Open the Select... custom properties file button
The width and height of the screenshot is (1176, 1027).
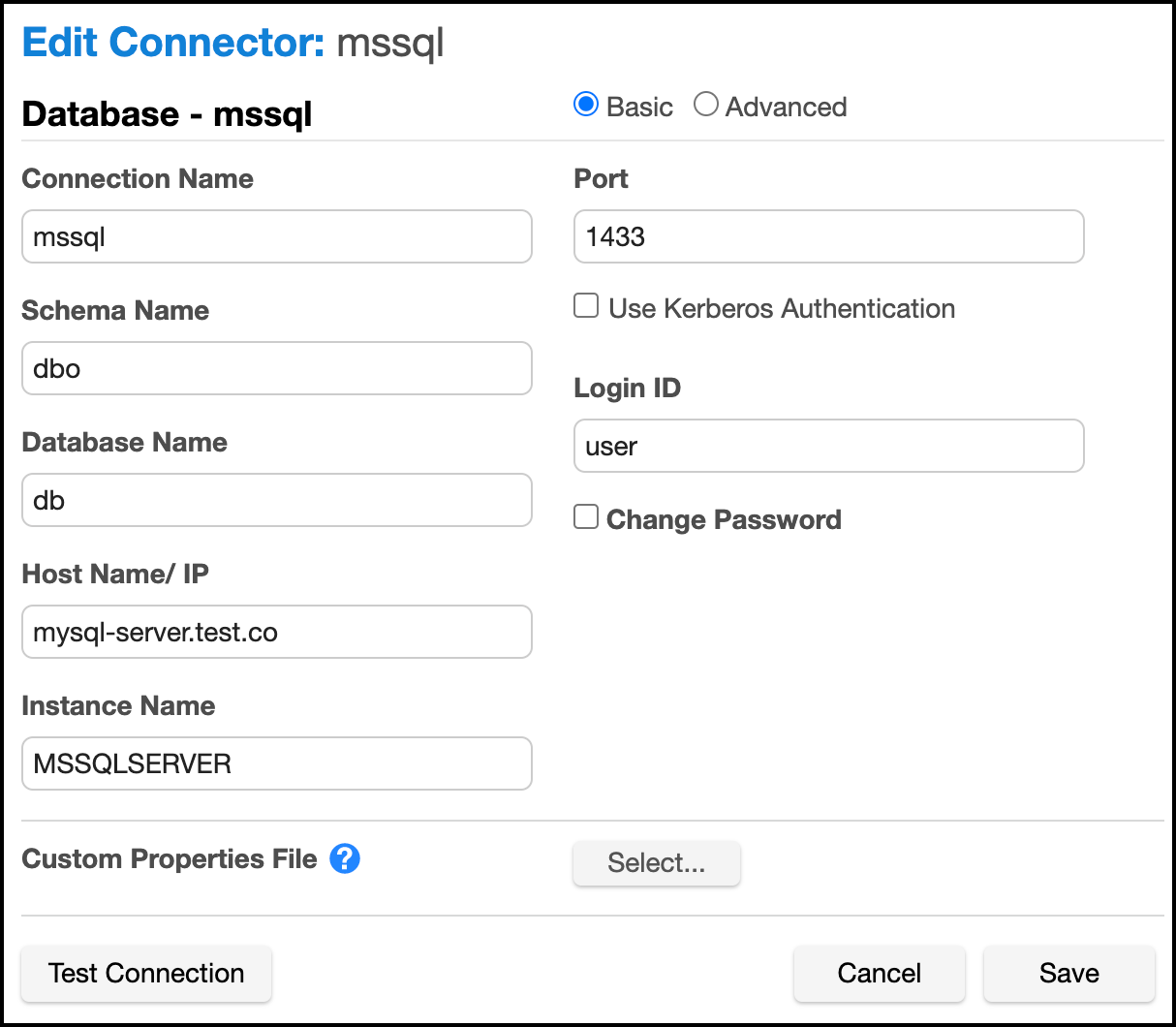coord(657,863)
